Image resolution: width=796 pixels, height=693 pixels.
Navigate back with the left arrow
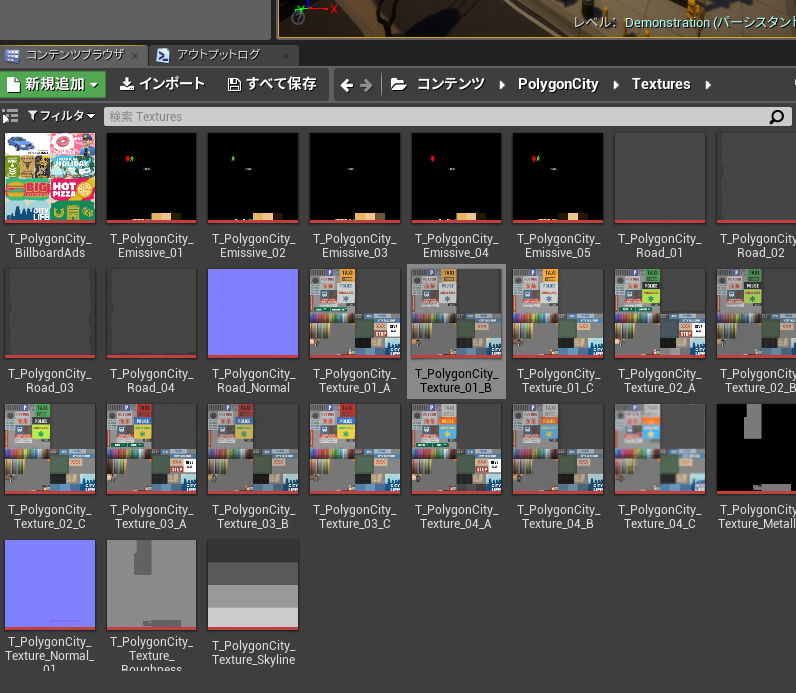click(347, 85)
